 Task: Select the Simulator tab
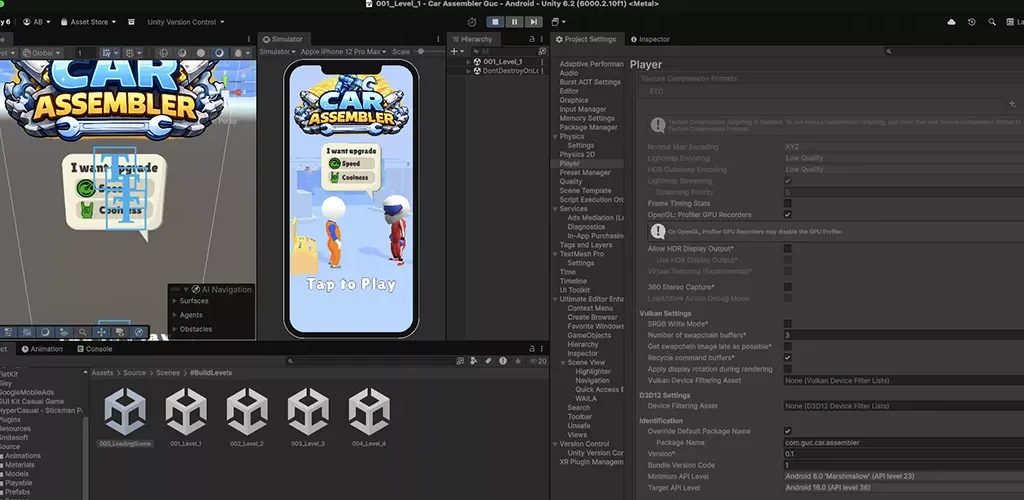tap(283, 39)
